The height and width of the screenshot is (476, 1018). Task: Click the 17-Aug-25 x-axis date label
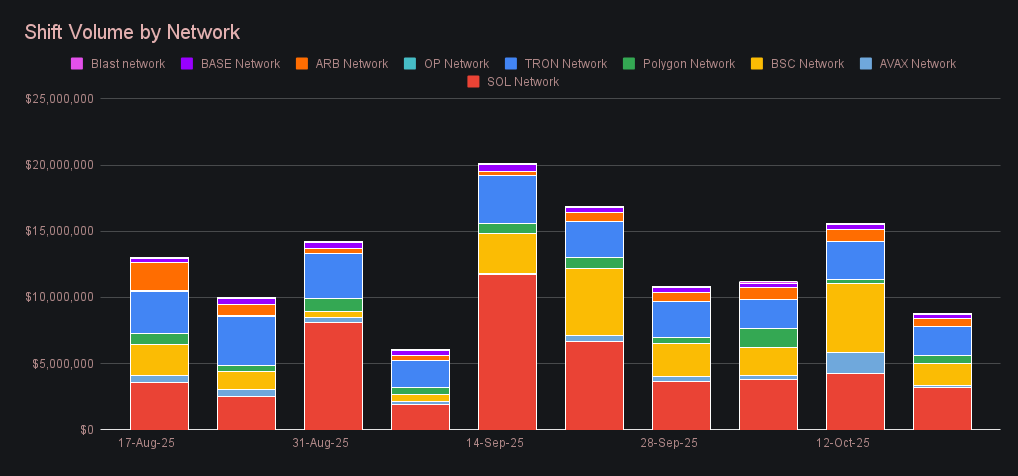click(x=147, y=442)
